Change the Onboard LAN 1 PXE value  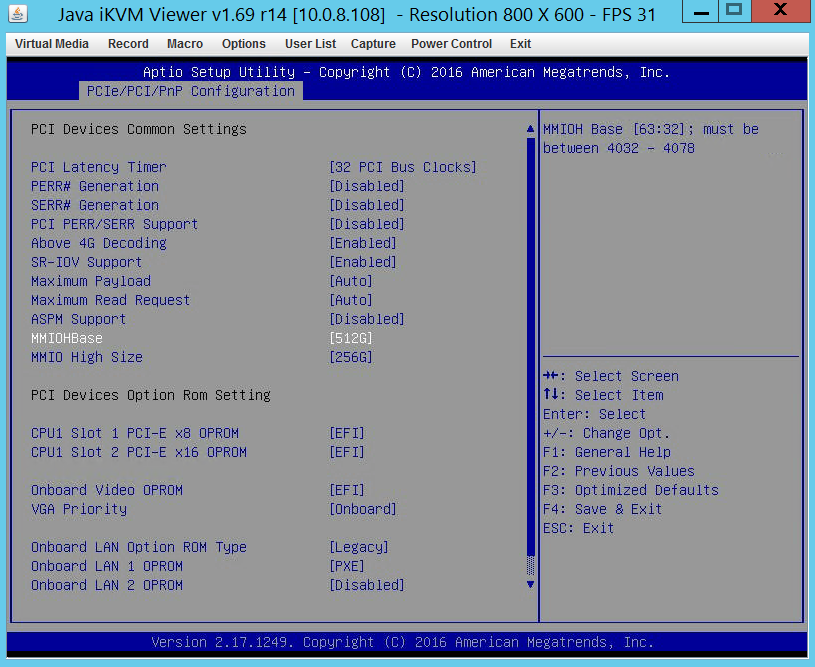coord(347,566)
